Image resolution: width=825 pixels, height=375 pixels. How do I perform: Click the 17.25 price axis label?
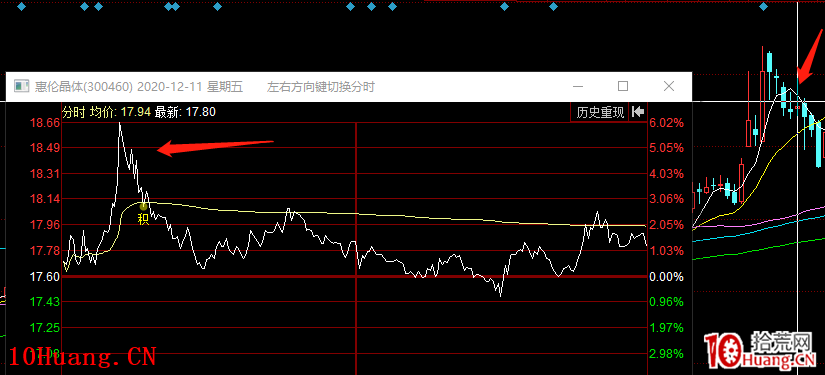click(46, 328)
